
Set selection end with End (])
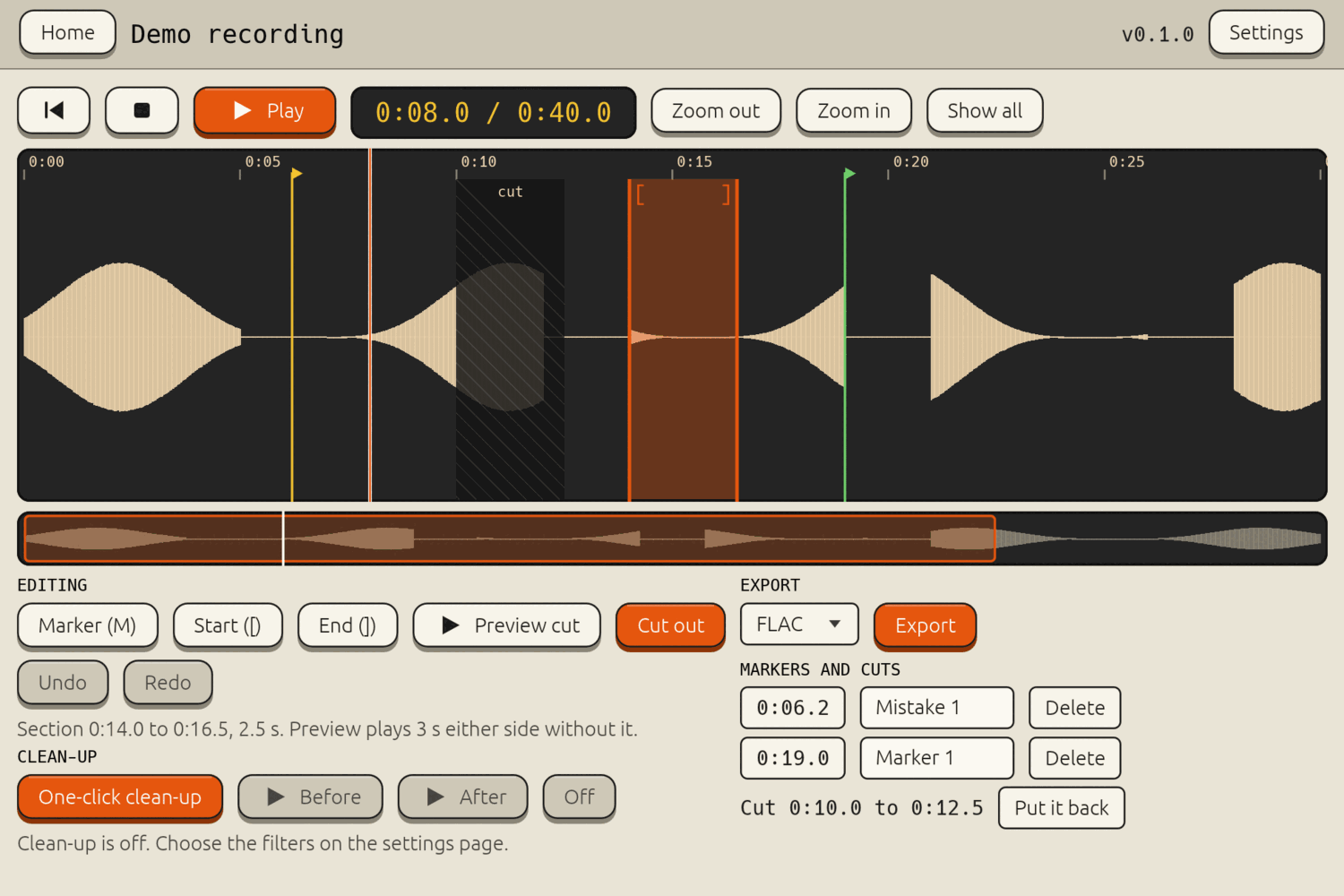click(x=348, y=625)
